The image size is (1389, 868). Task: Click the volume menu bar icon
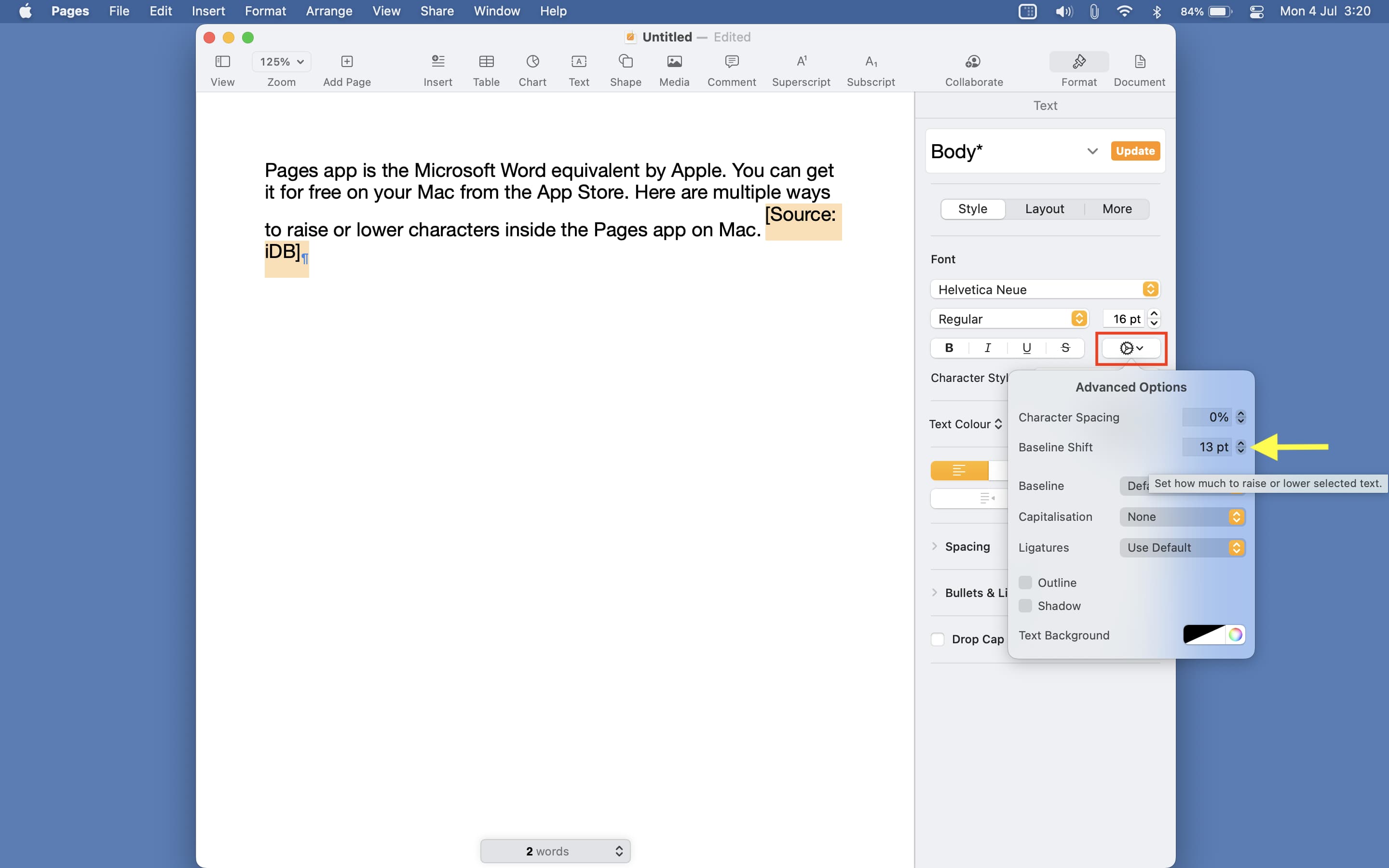pyautogui.click(x=1063, y=11)
